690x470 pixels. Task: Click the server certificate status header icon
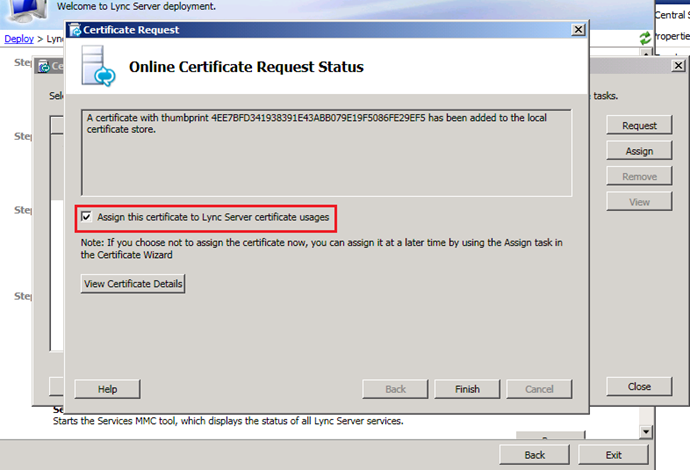pyautogui.click(x=98, y=66)
